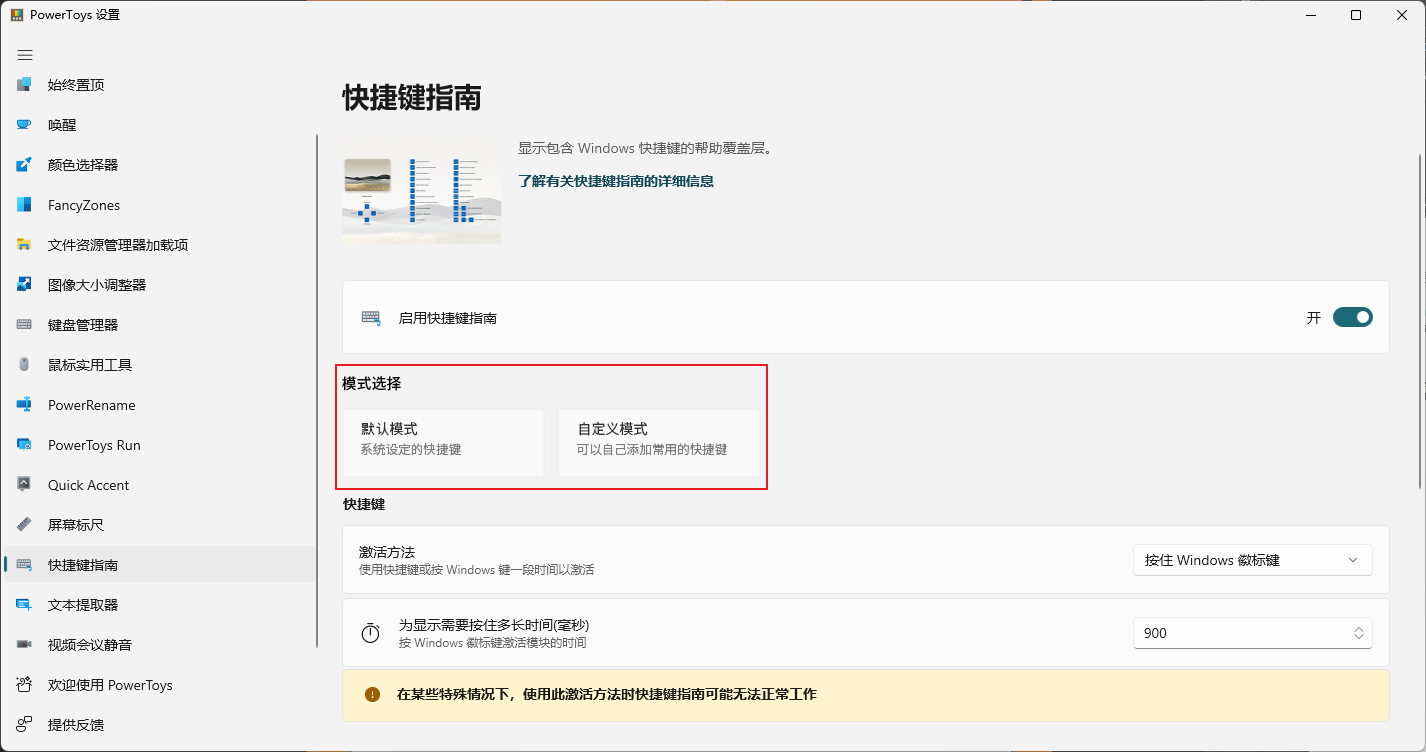Click the Text Extractor (文本提取器) icon
The height and width of the screenshot is (752, 1426).
[x=25, y=605]
